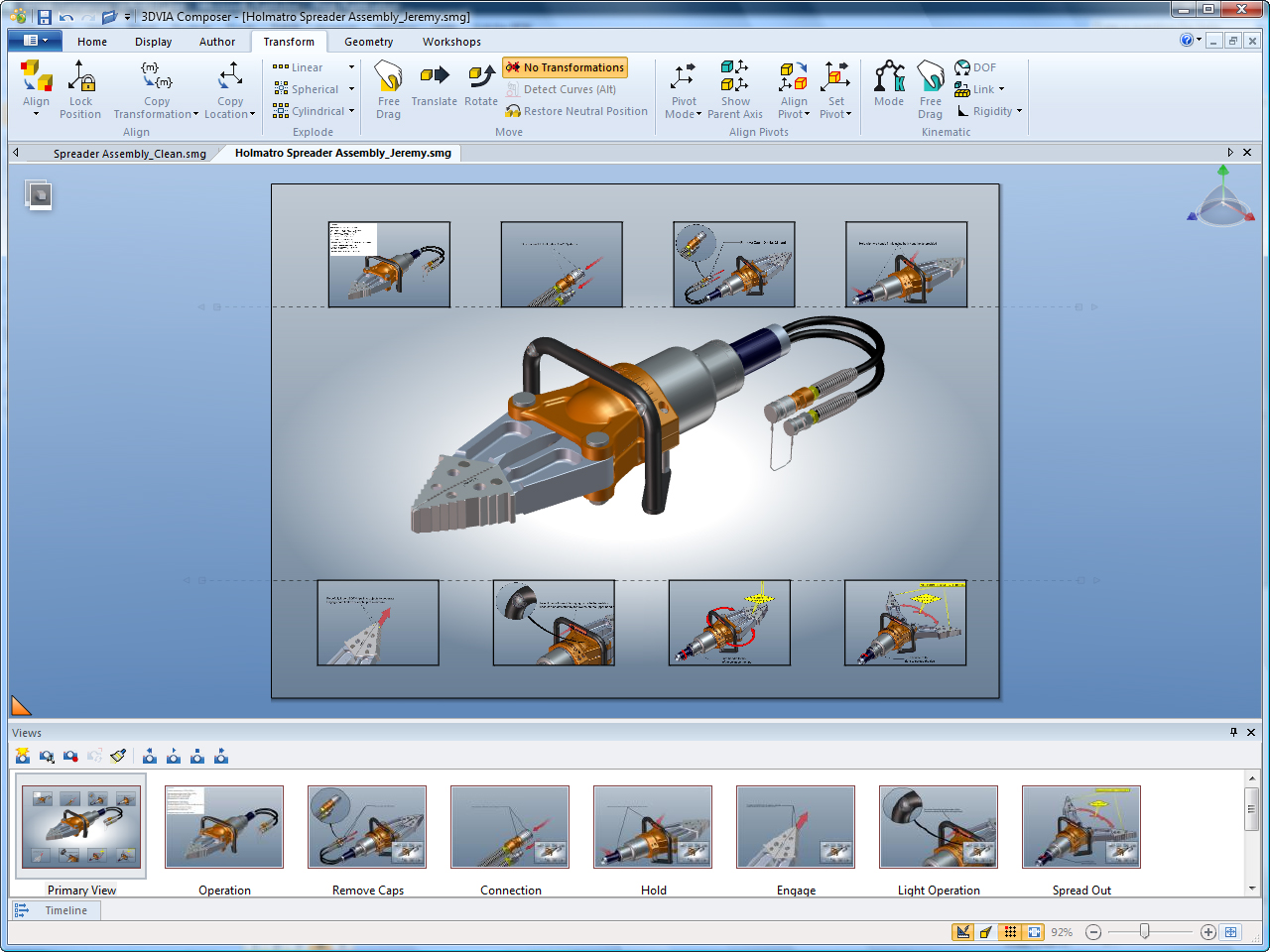Adjust the zoom slider handle
The image size is (1270, 952).
(x=1144, y=932)
